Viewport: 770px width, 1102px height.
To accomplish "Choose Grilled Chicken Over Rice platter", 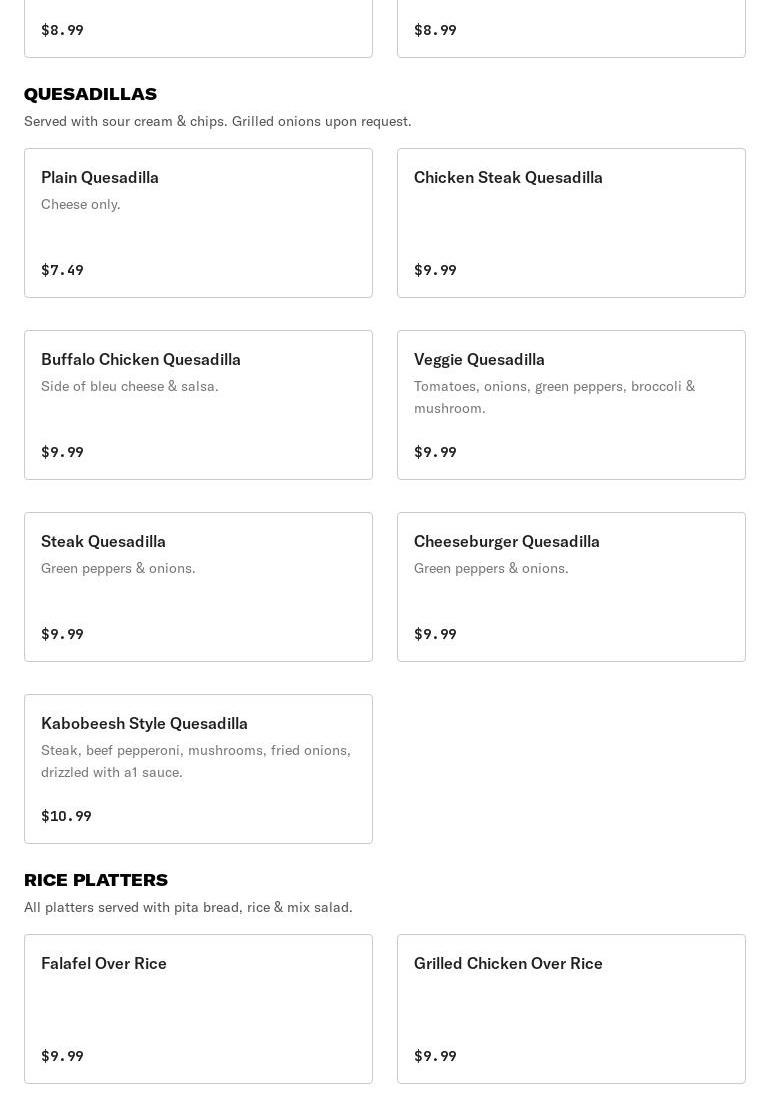I will tap(571, 1009).
